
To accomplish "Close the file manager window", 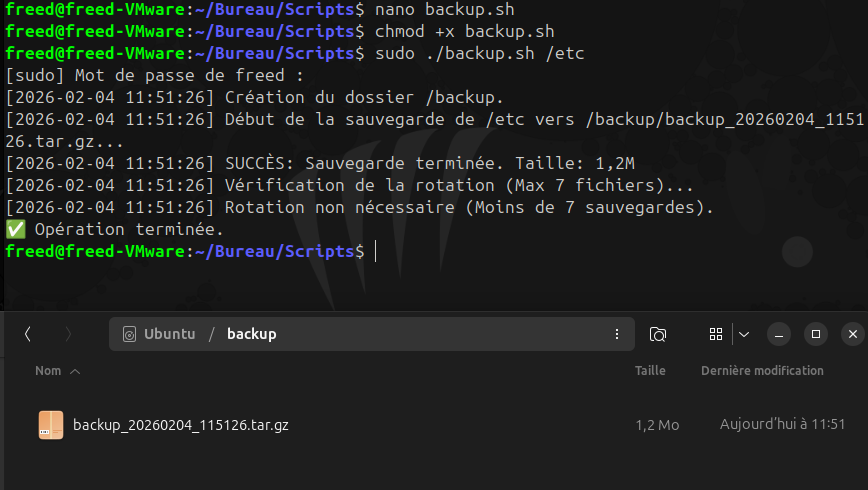I will tap(852, 334).
